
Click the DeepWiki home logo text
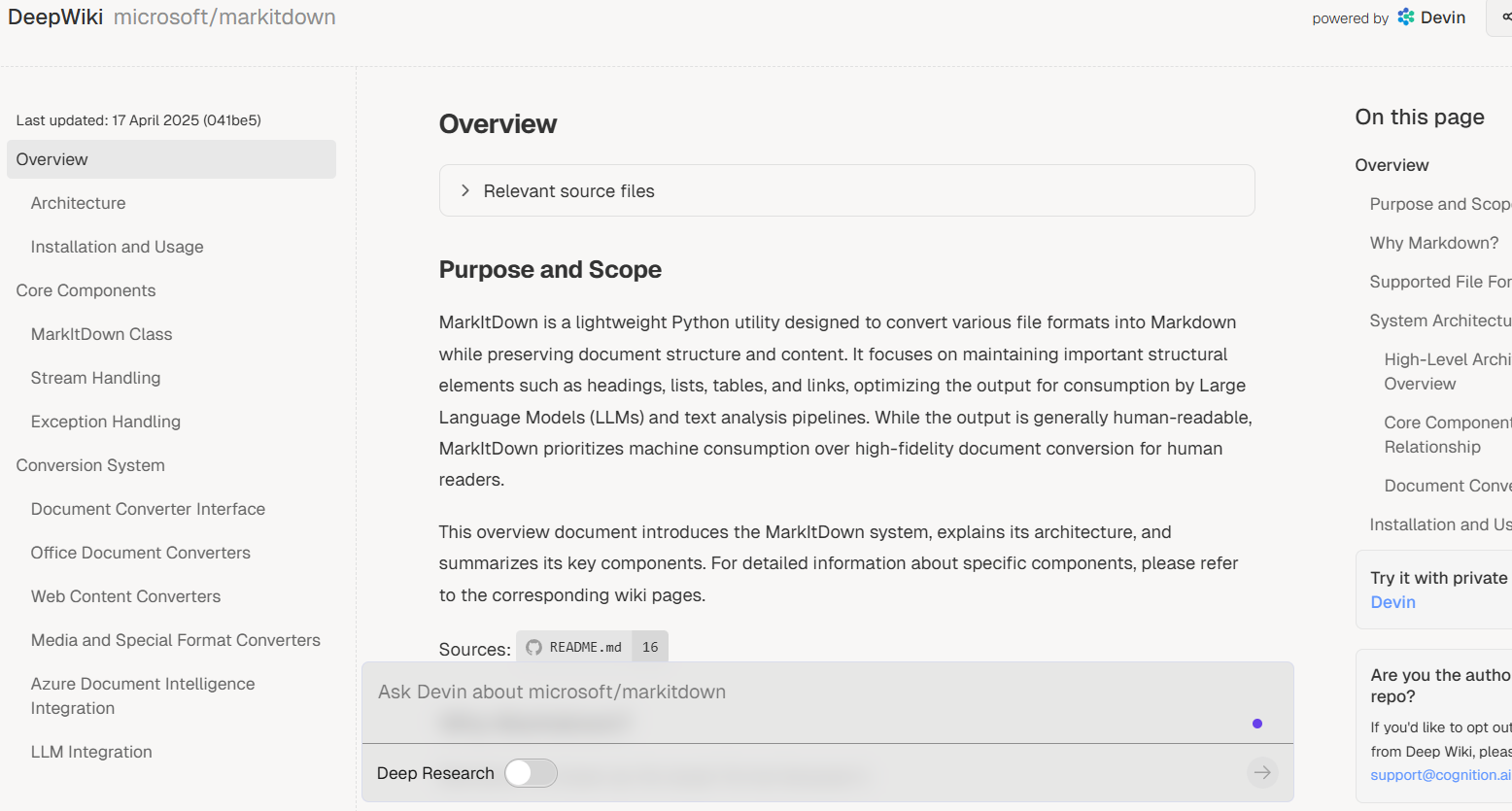55,17
